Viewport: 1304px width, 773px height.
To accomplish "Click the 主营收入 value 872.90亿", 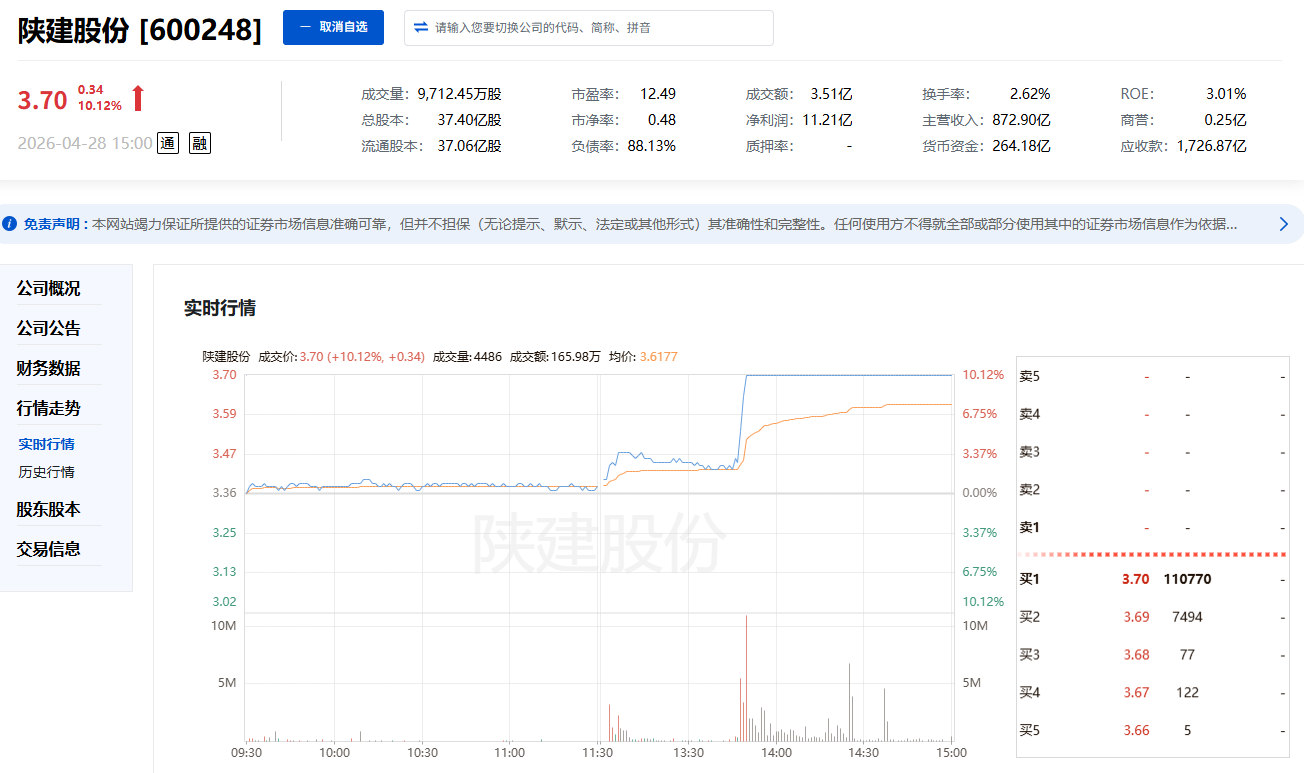I will tap(1021, 120).
